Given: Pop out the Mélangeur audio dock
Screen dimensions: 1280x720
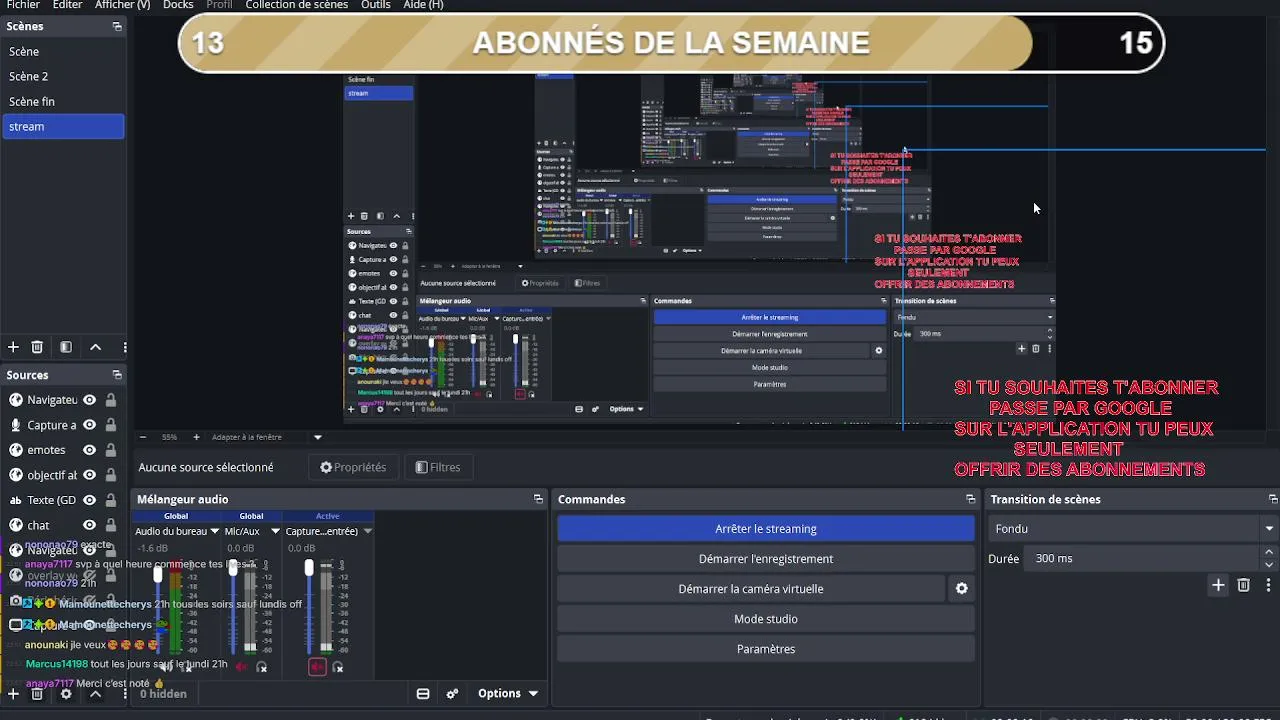Looking at the screenshot, I should [x=538, y=499].
